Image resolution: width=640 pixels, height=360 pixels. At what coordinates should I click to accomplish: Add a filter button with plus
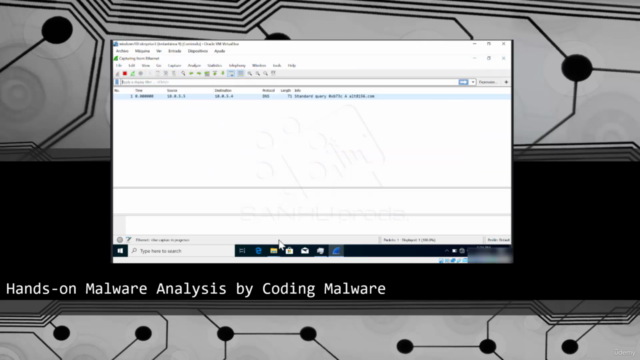click(506, 82)
